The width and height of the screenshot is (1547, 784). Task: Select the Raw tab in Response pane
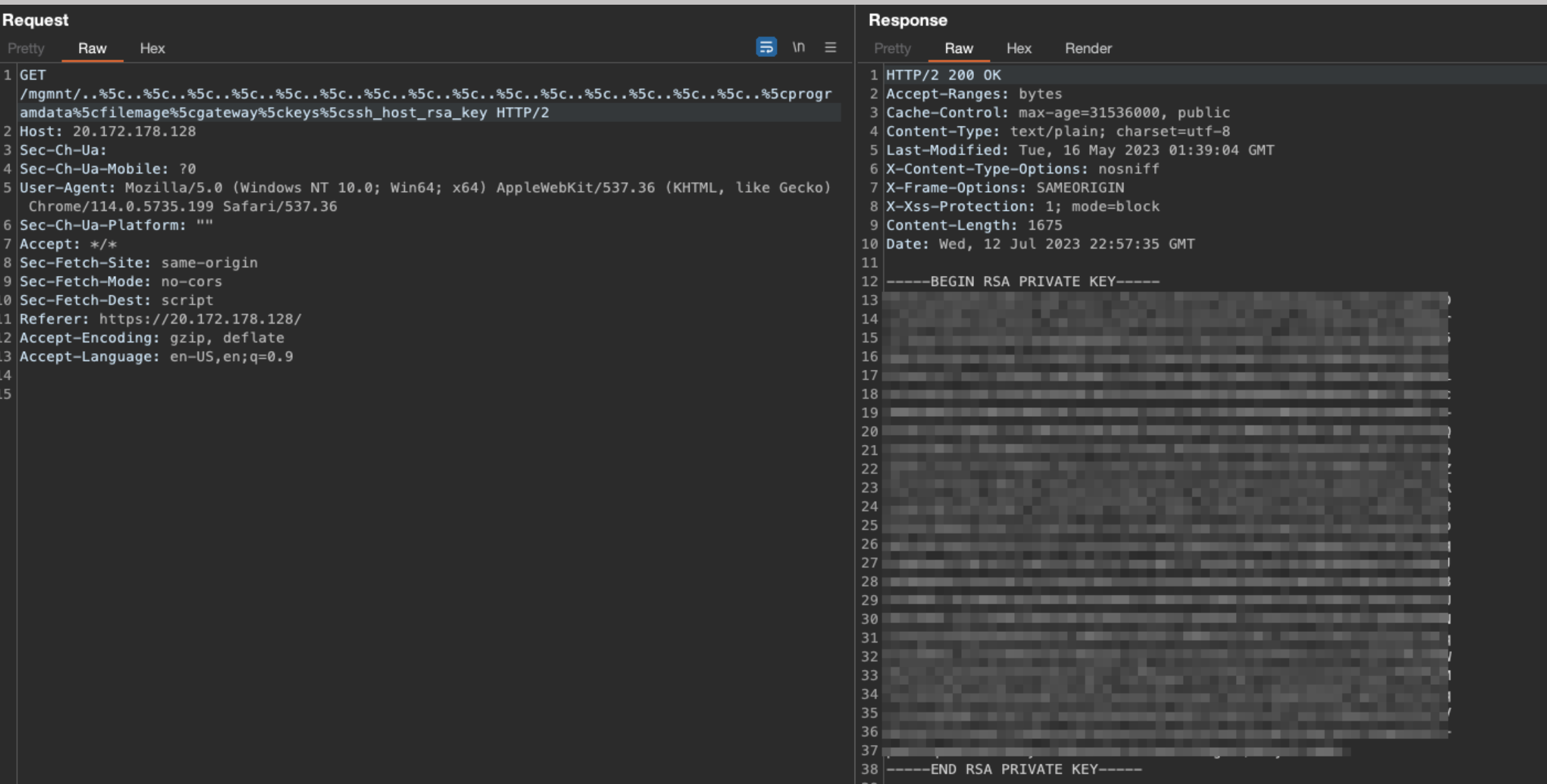pyautogui.click(x=958, y=48)
